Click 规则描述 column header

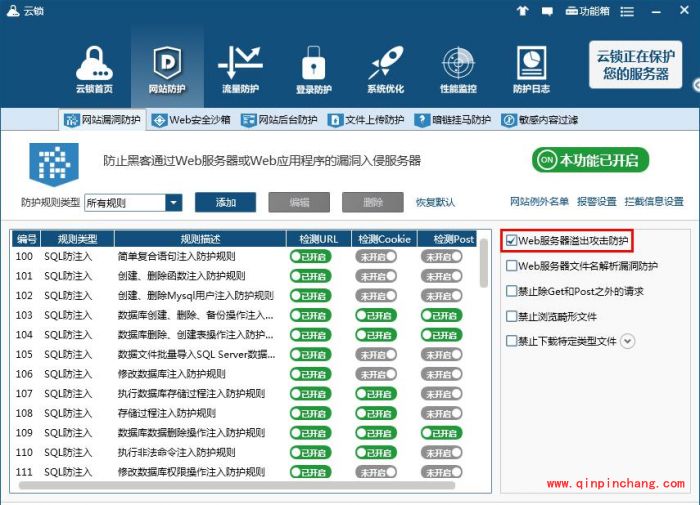click(x=200, y=239)
